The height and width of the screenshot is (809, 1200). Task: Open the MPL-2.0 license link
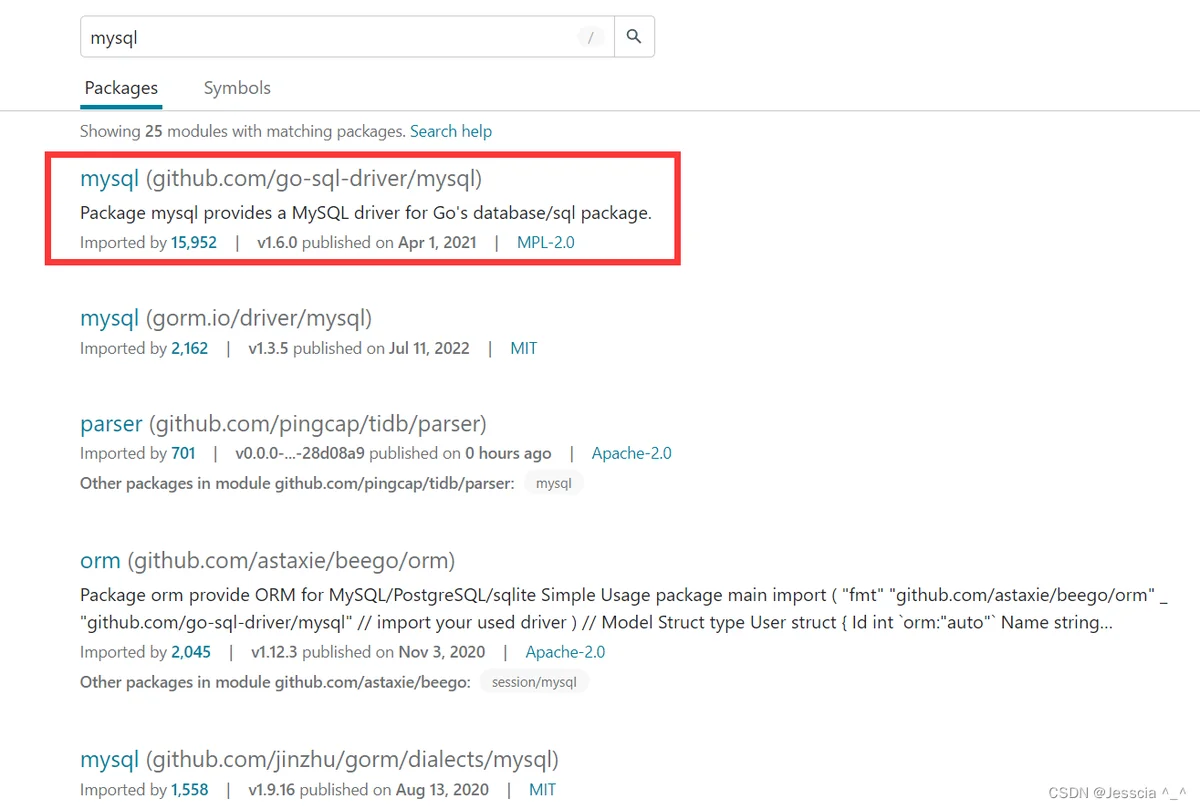pyautogui.click(x=546, y=242)
